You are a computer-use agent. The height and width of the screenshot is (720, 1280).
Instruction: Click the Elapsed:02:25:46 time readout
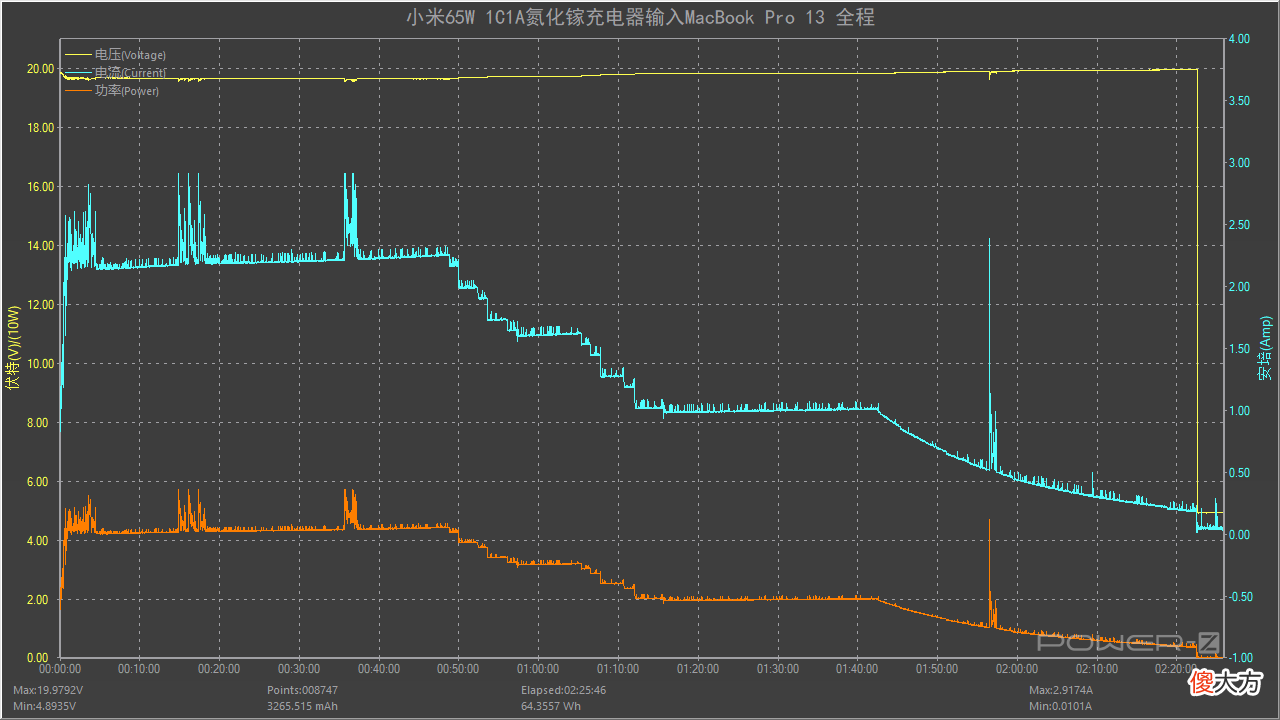point(563,690)
